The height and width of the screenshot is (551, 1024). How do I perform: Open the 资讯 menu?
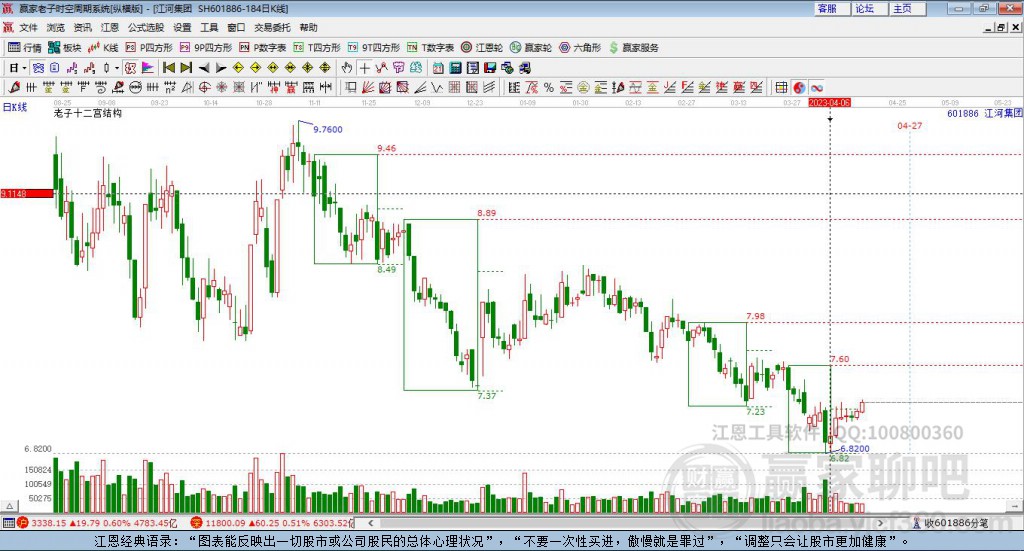82,27
